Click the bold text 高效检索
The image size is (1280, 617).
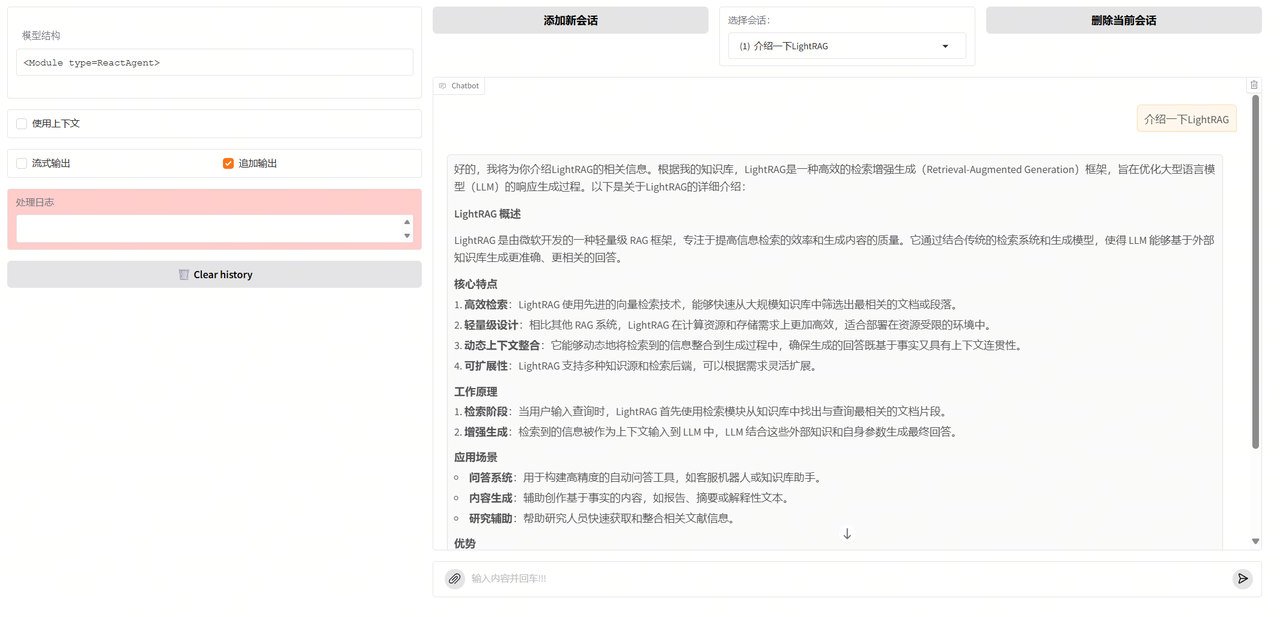pos(486,304)
